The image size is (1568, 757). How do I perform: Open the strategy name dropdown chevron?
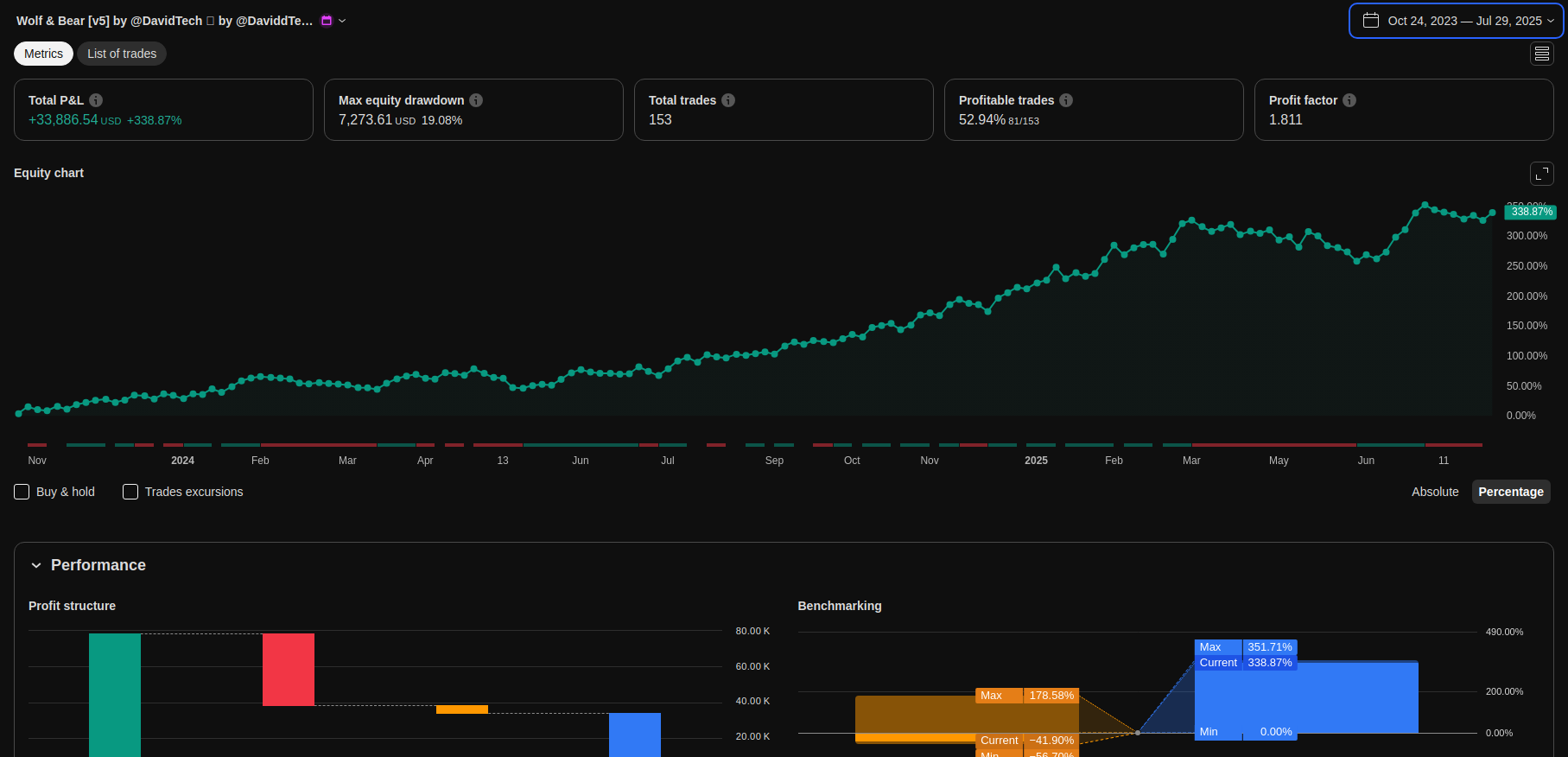tap(342, 21)
